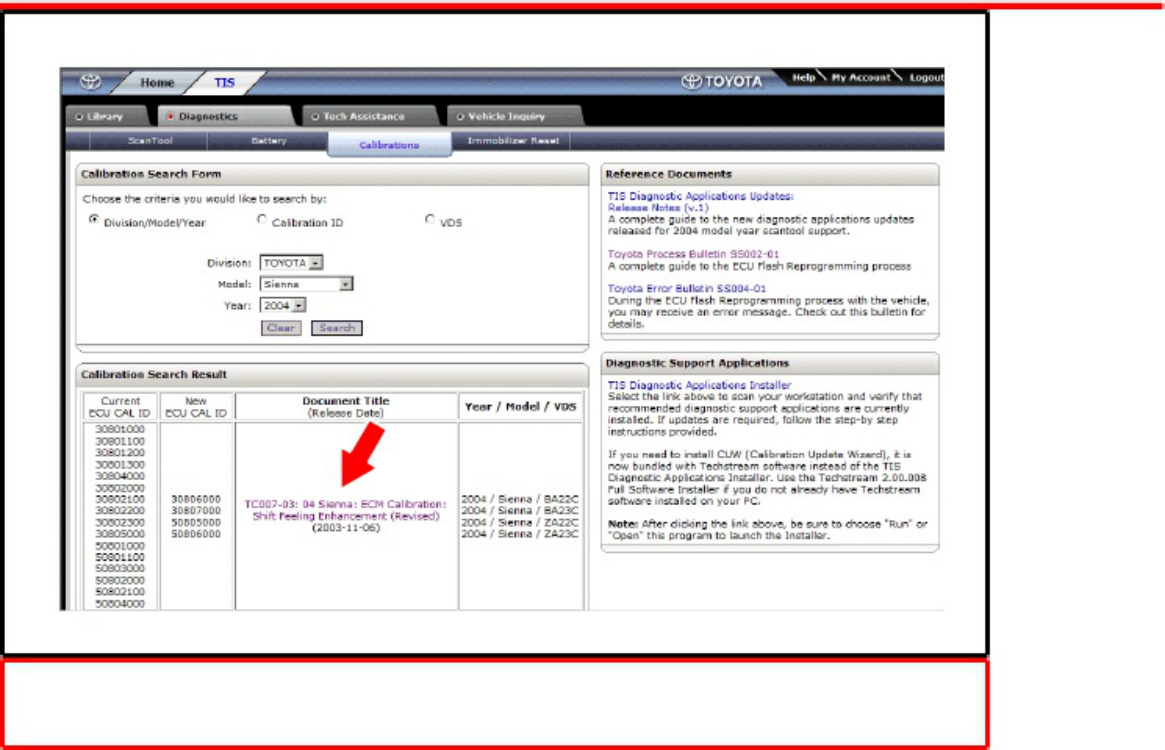Click the 2004 / Sienna / BA23C entry

[519, 511]
